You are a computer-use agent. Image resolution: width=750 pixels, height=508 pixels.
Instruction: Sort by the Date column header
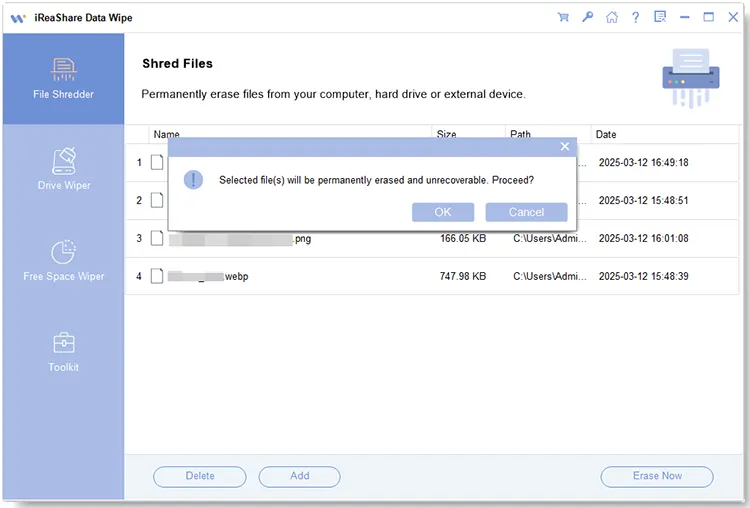(606, 134)
